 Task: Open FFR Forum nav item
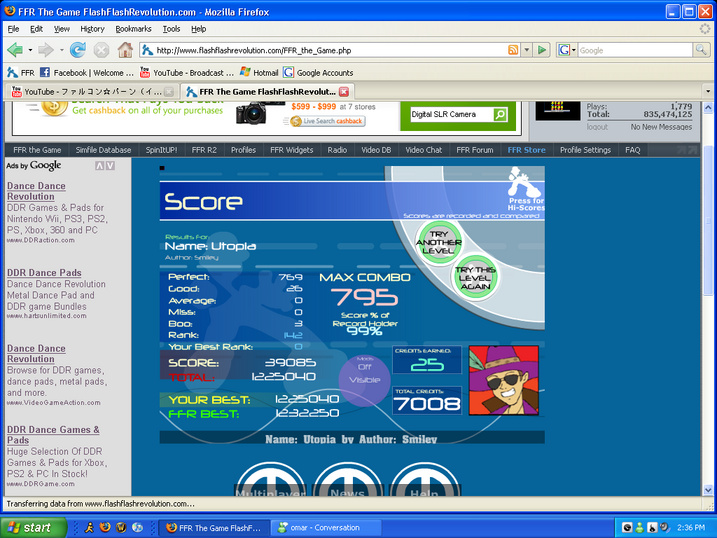point(475,150)
